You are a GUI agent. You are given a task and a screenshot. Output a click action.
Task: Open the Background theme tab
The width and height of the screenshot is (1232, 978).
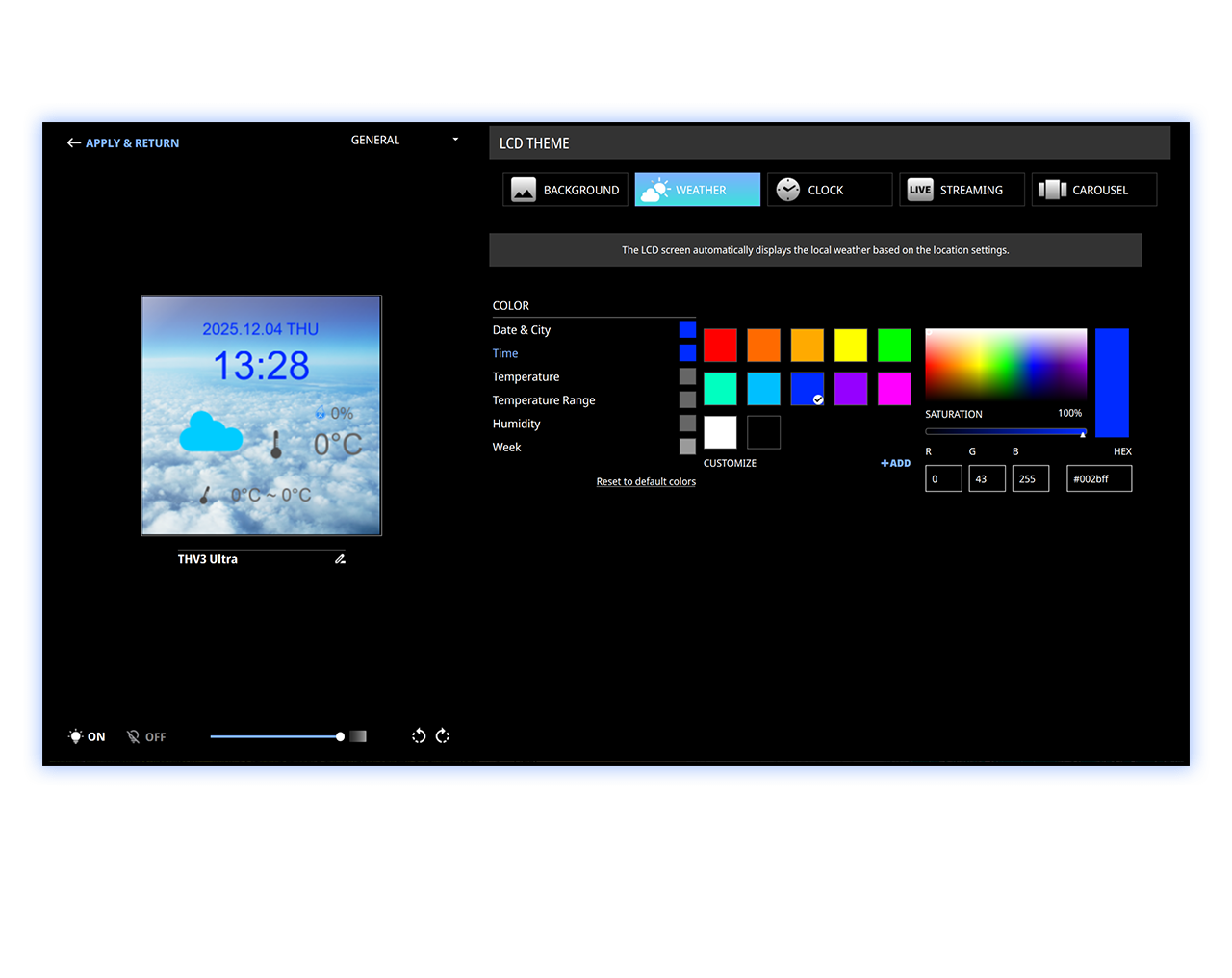coord(565,190)
